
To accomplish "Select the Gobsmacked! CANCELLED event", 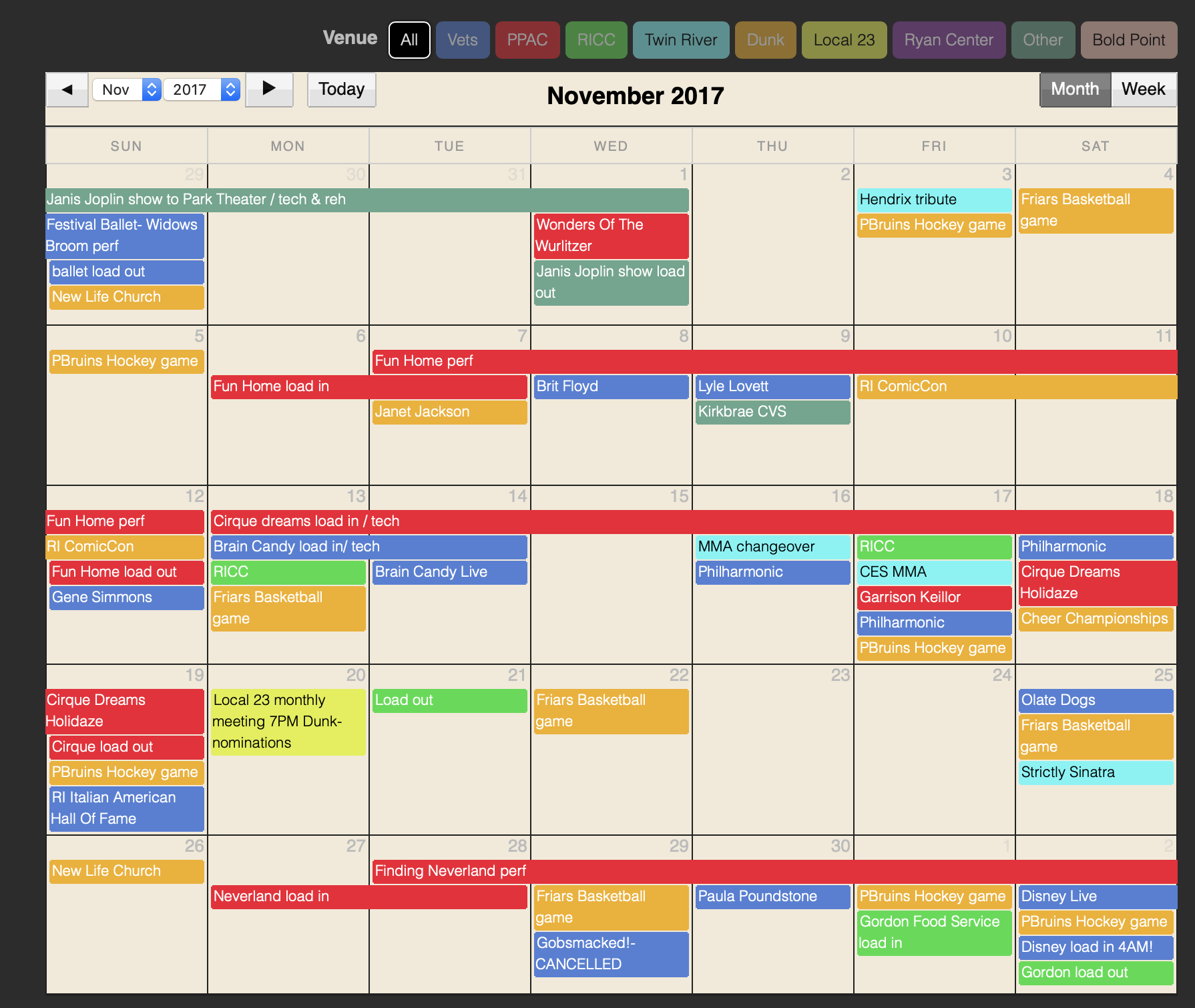I will (611, 954).
